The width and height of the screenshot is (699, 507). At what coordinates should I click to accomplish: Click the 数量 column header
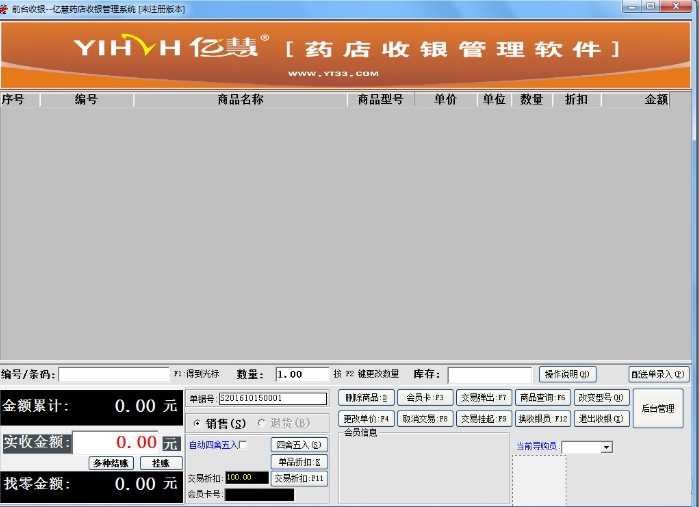tap(532, 99)
